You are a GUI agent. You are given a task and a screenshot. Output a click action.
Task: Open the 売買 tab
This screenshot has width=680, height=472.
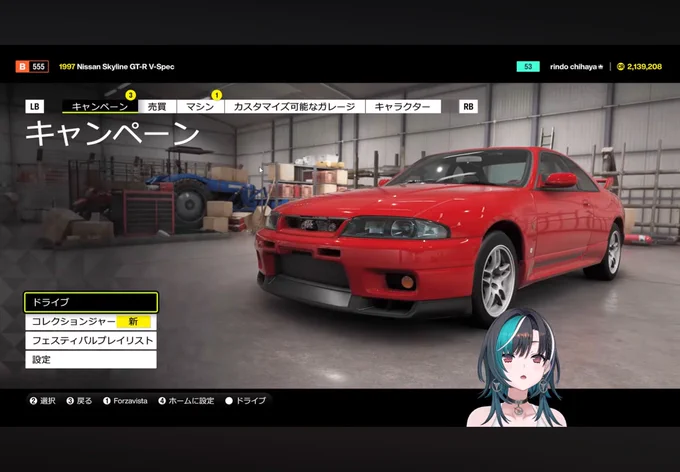point(157,107)
